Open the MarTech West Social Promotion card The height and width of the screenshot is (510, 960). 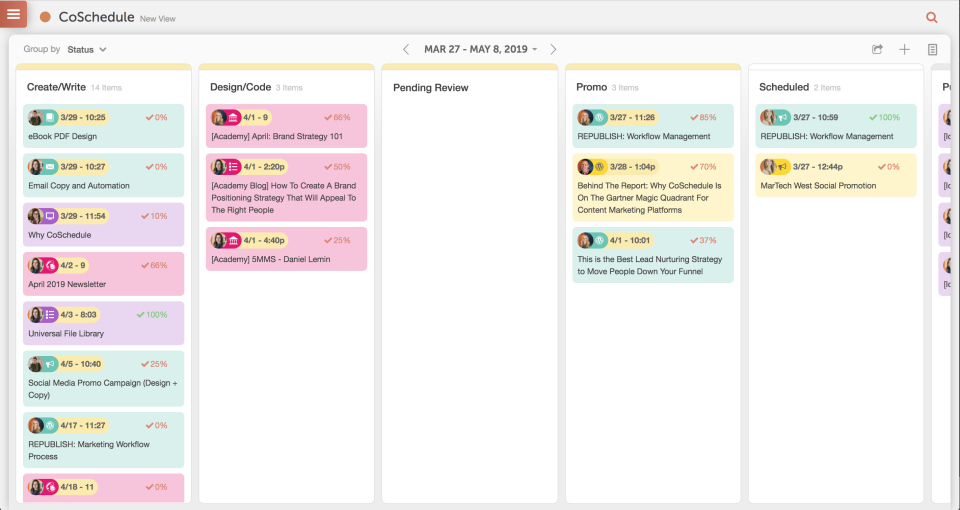[x=836, y=175]
